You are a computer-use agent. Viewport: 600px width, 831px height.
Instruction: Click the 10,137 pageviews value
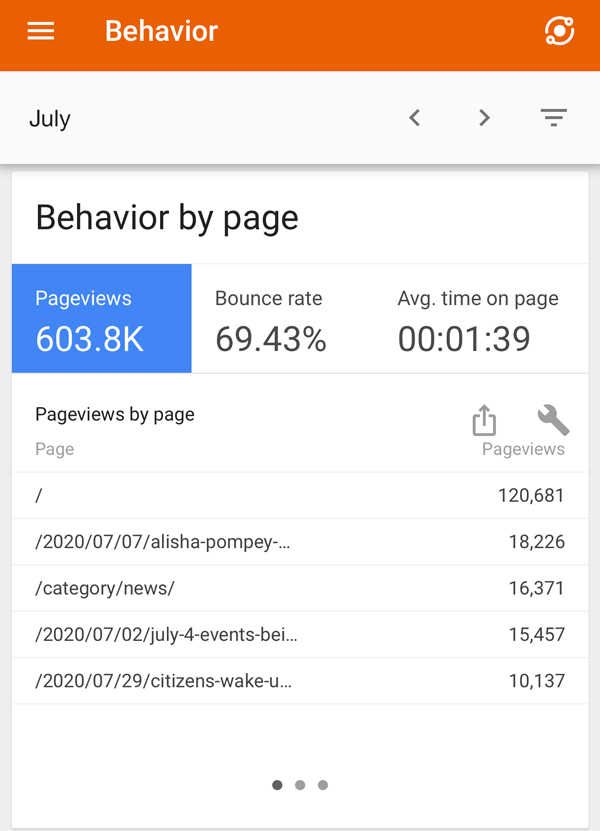coord(536,681)
